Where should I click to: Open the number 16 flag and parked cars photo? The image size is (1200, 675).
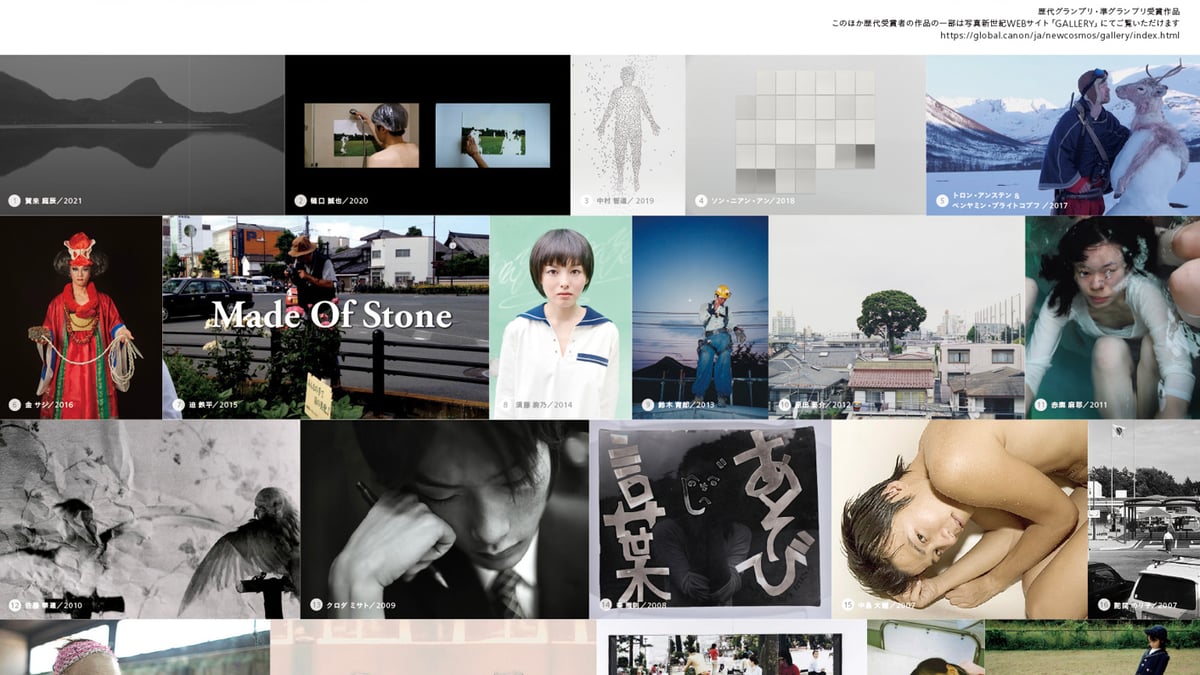tap(1144, 519)
